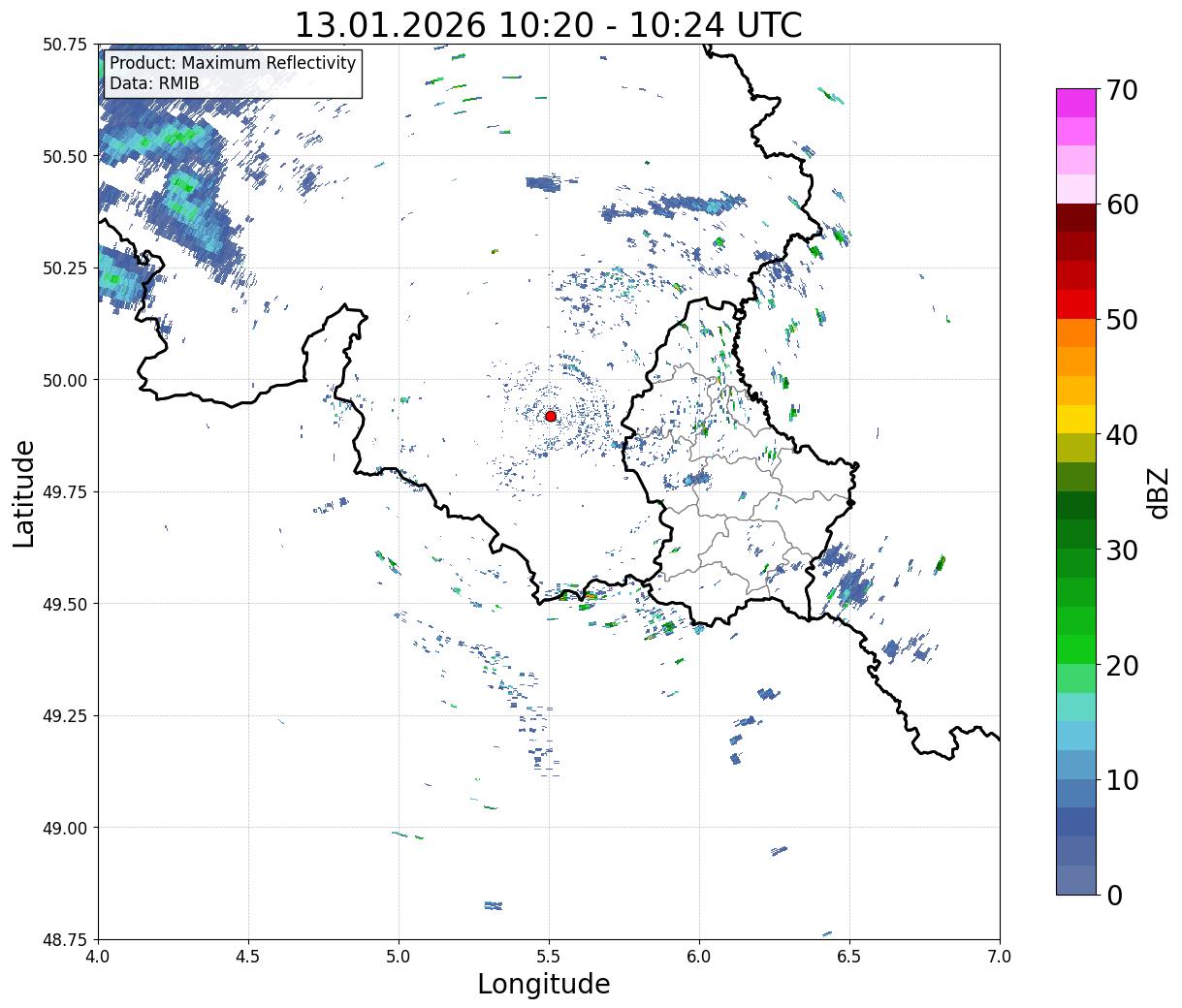This screenshot has height=1008, width=1182.
Task: Click the magenta top swatch of the colorbar
Action: (x=1076, y=103)
